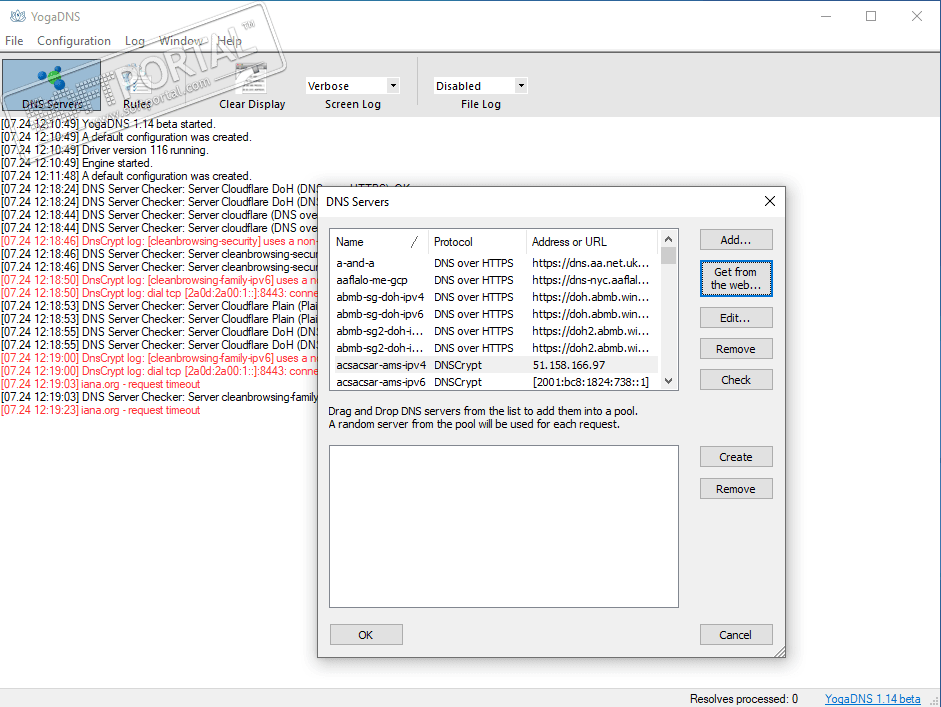The height and width of the screenshot is (707, 941).
Task: Confirm dialog with OK button
Action: (366, 634)
